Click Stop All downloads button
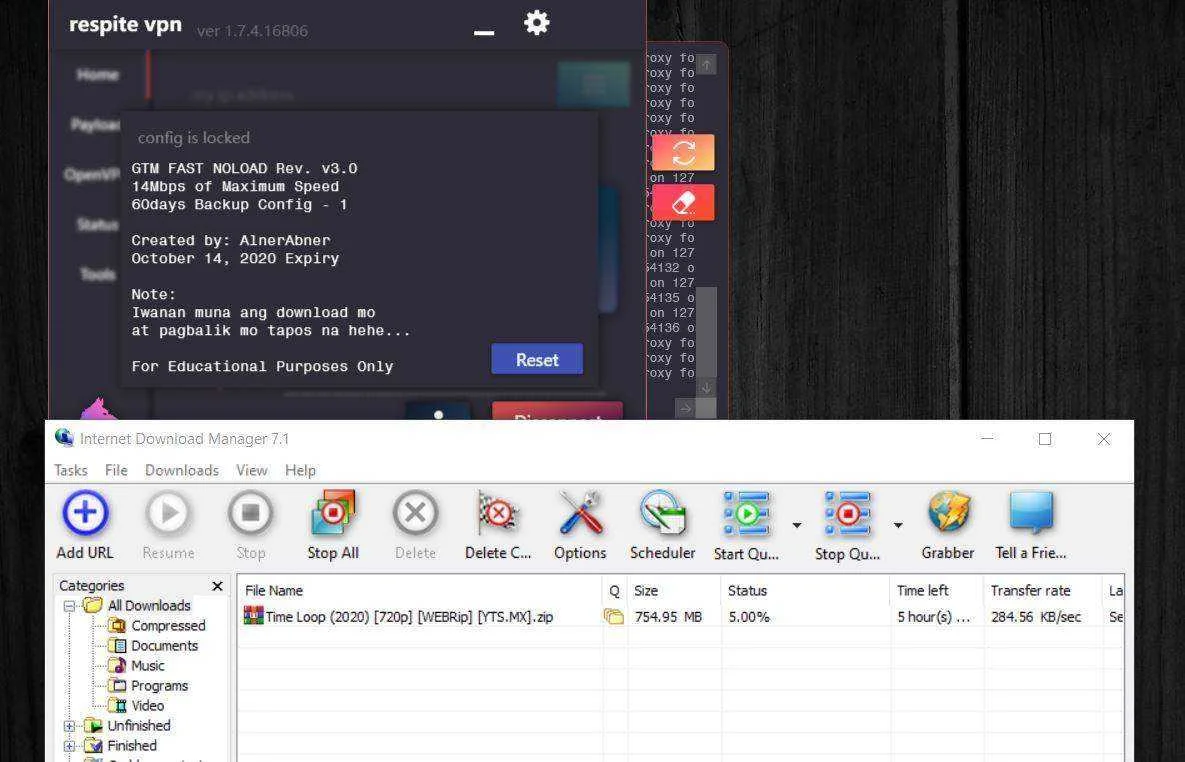Image resolution: width=1185 pixels, height=762 pixels. point(333,525)
